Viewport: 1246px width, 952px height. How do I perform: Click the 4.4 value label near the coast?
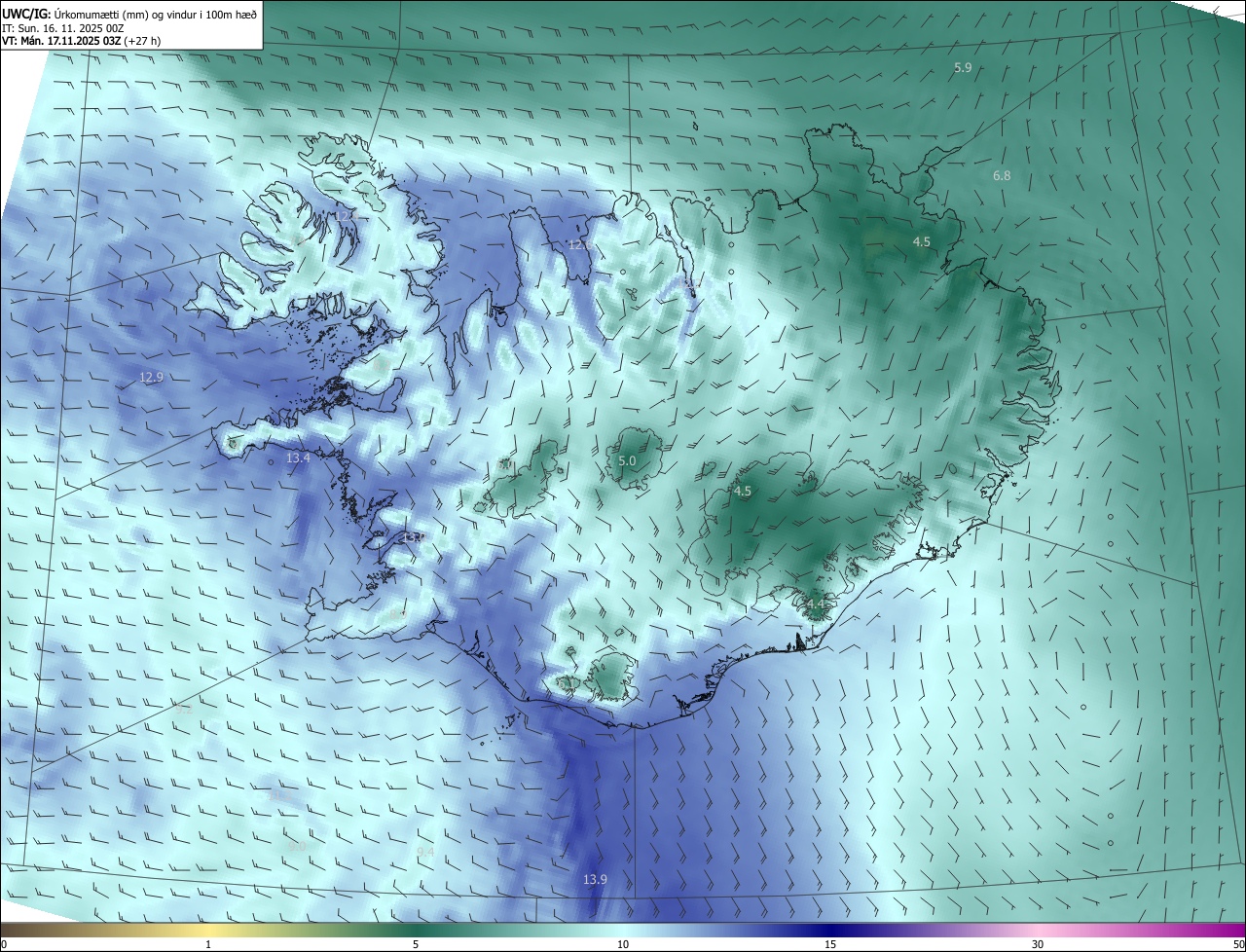(x=815, y=604)
